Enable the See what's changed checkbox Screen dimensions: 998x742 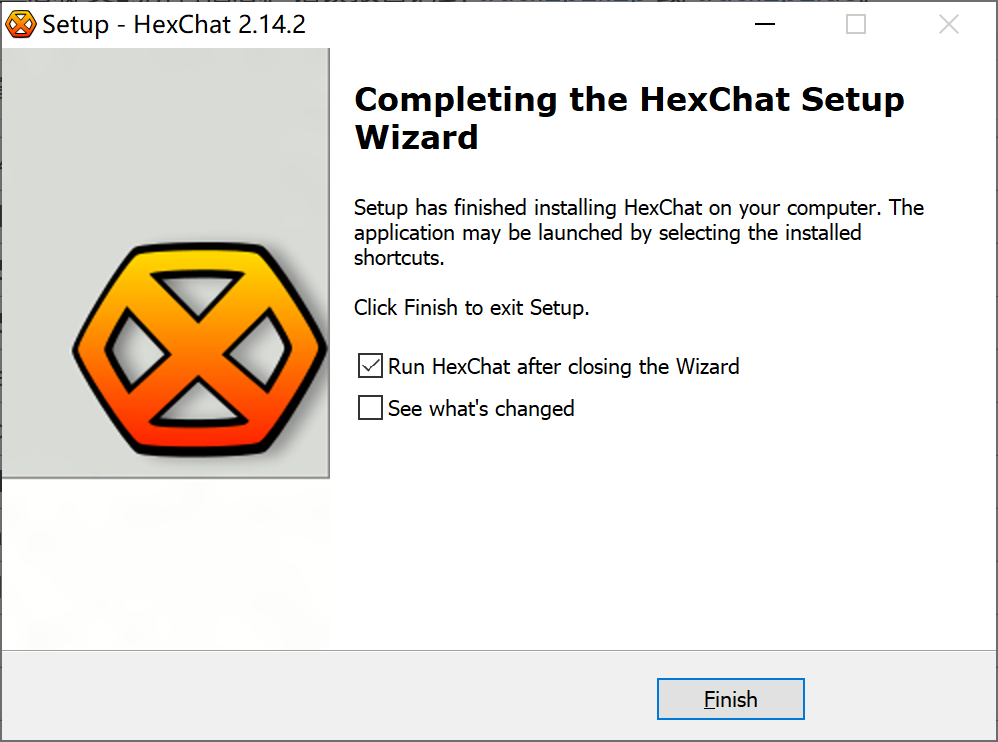click(x=370, y=408)
